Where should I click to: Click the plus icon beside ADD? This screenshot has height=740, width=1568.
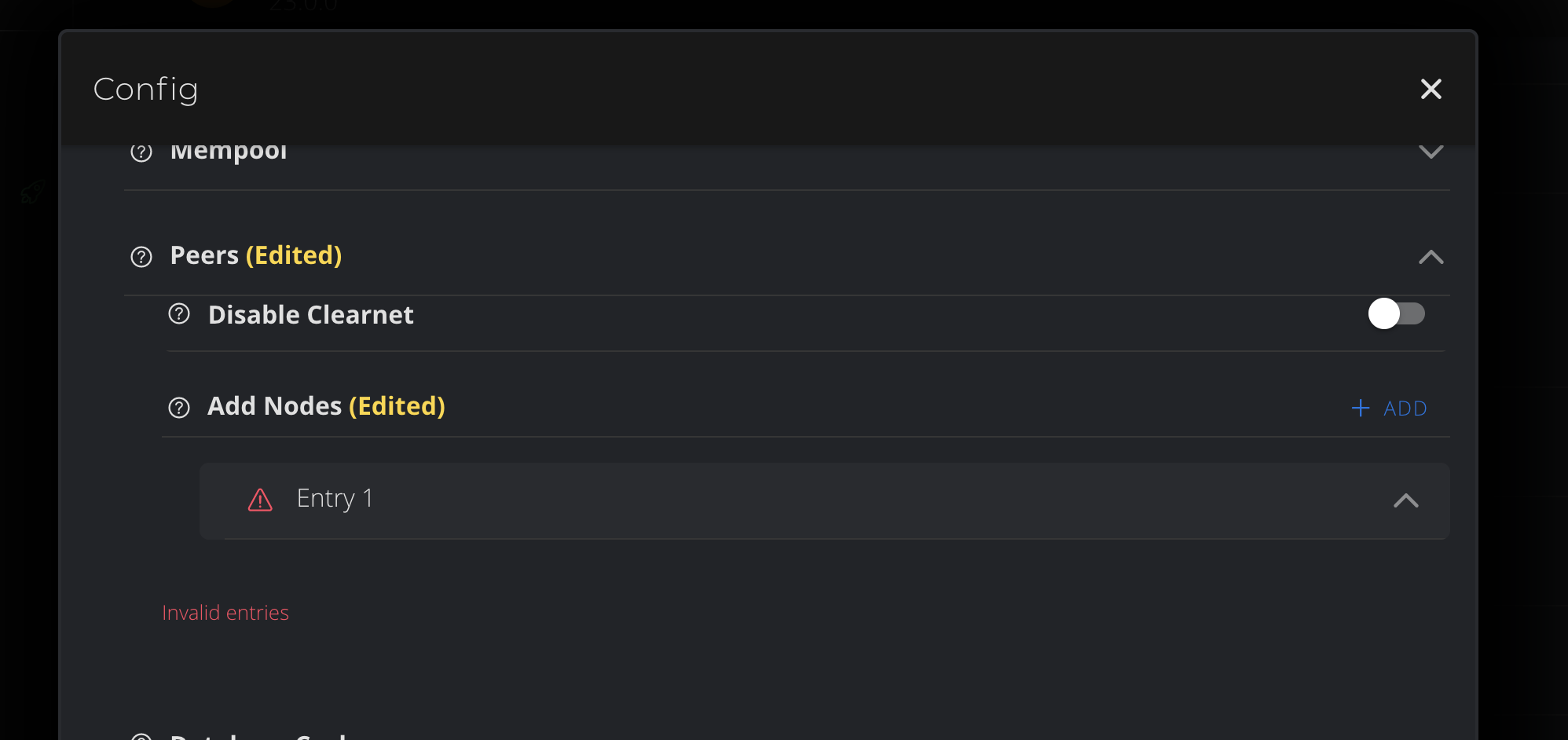click(x=1360, y=408)
